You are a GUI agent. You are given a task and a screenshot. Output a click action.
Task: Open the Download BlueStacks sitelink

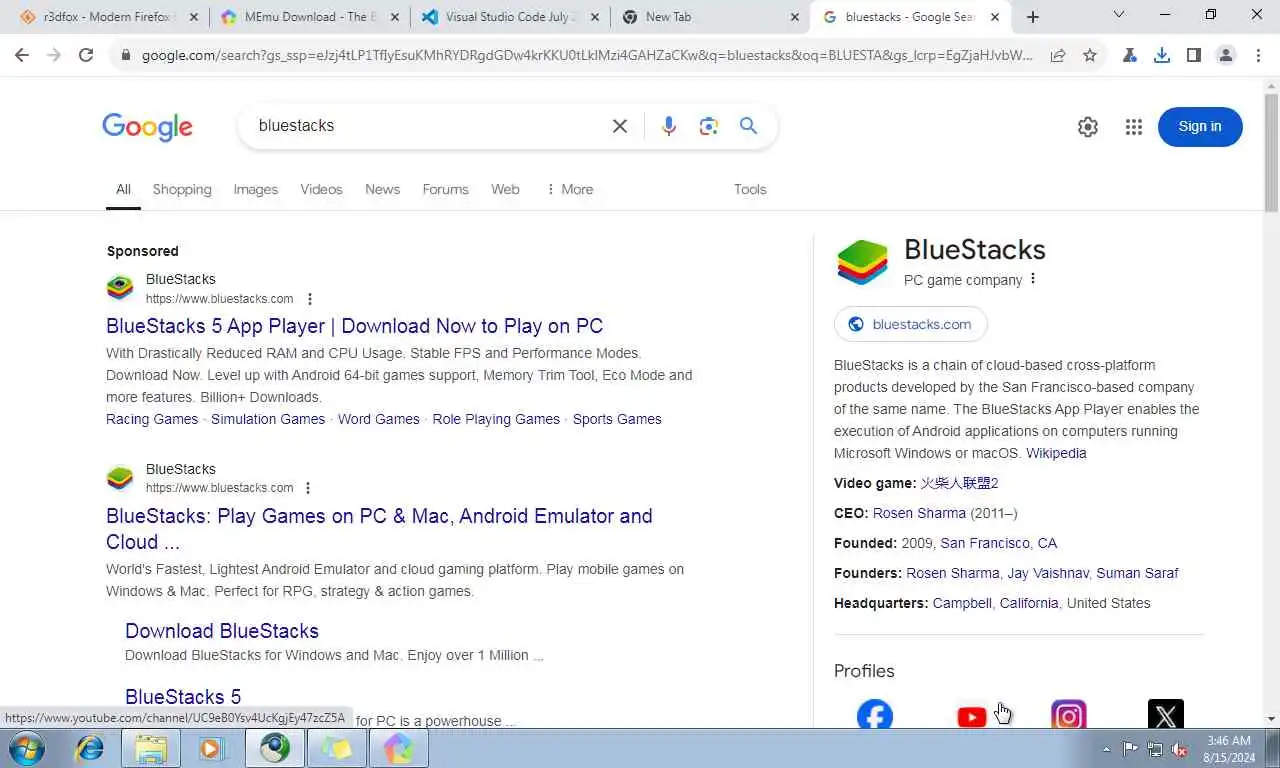click(x=222, y=631)
